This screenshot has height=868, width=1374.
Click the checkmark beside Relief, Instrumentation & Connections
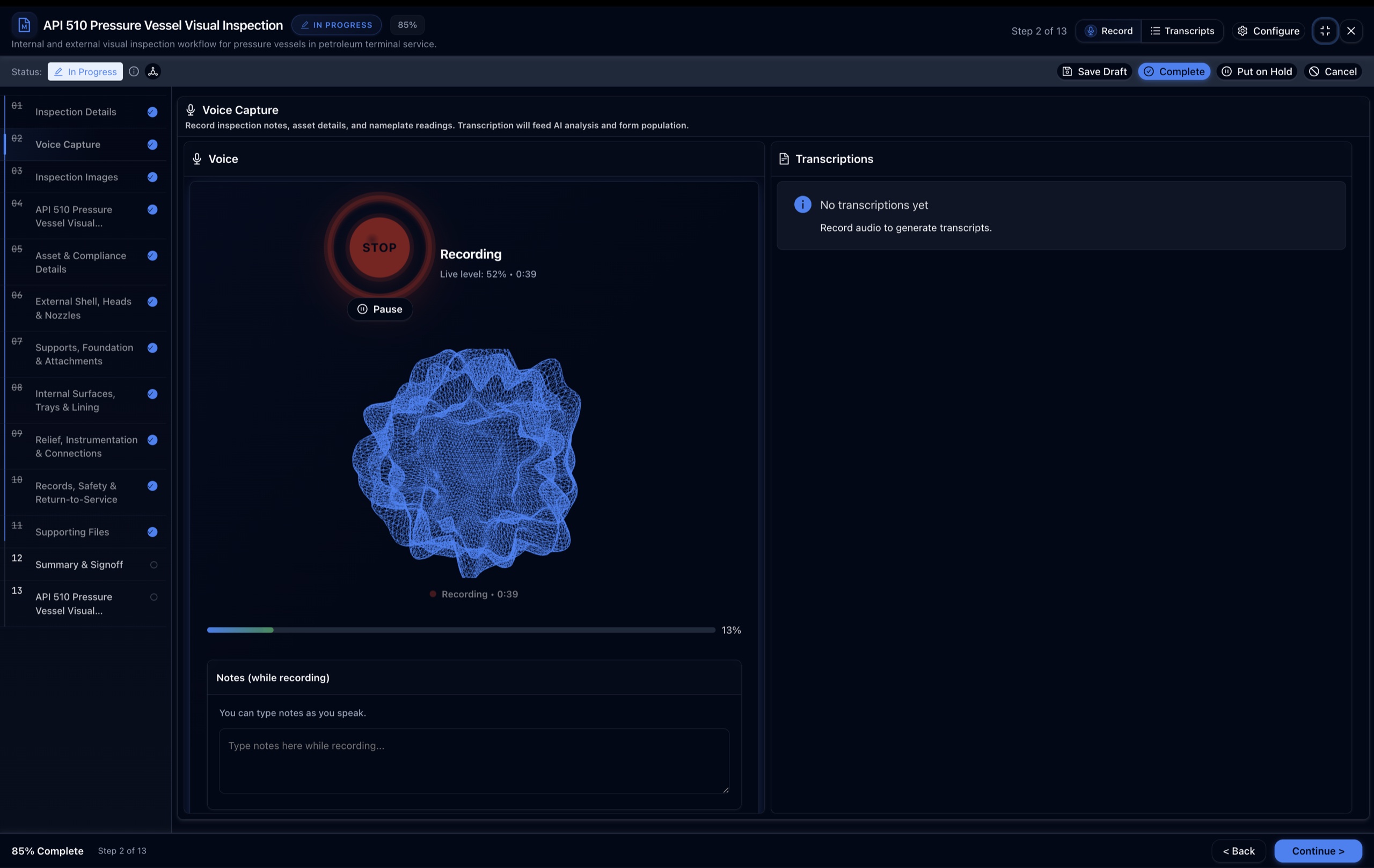tap(152, 440)
